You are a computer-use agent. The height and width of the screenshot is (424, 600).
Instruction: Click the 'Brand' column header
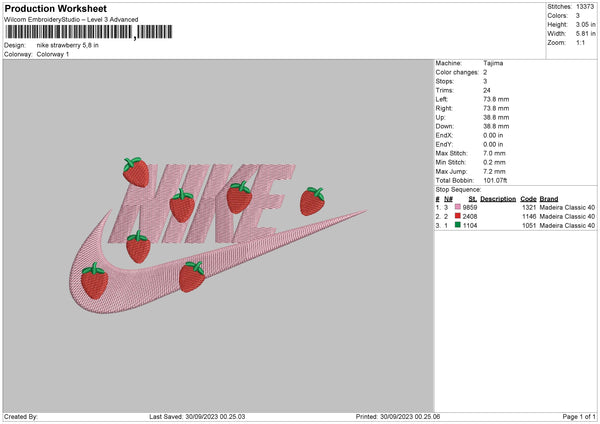(549, 199)
